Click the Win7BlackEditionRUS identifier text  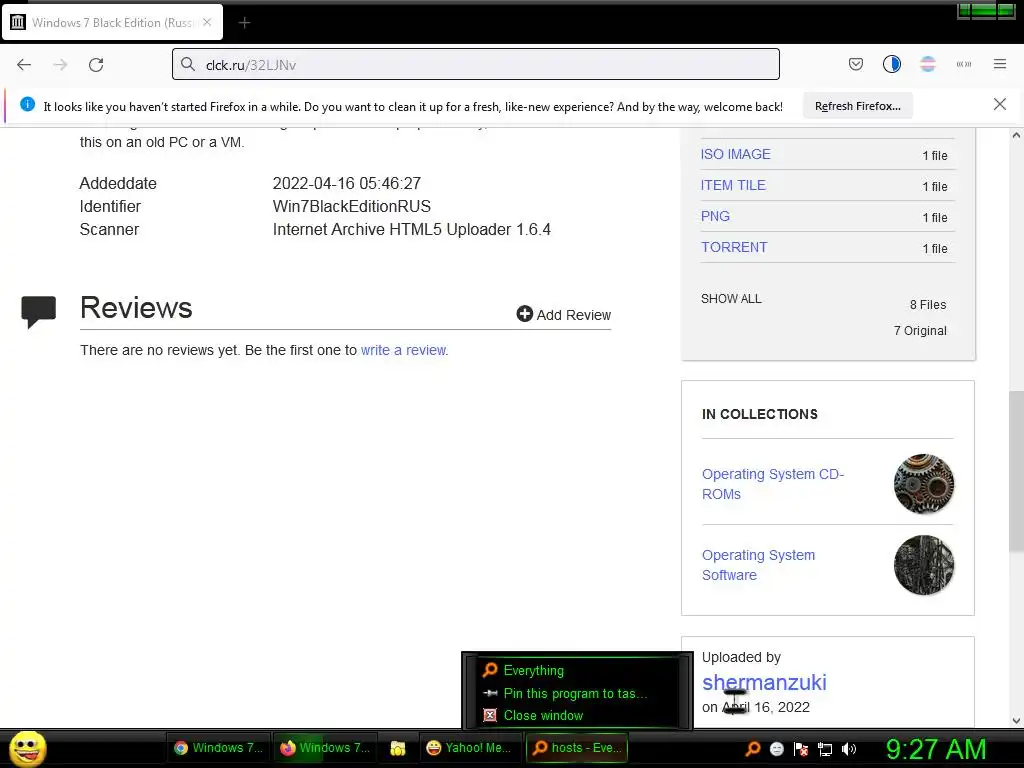click(351, 206)
